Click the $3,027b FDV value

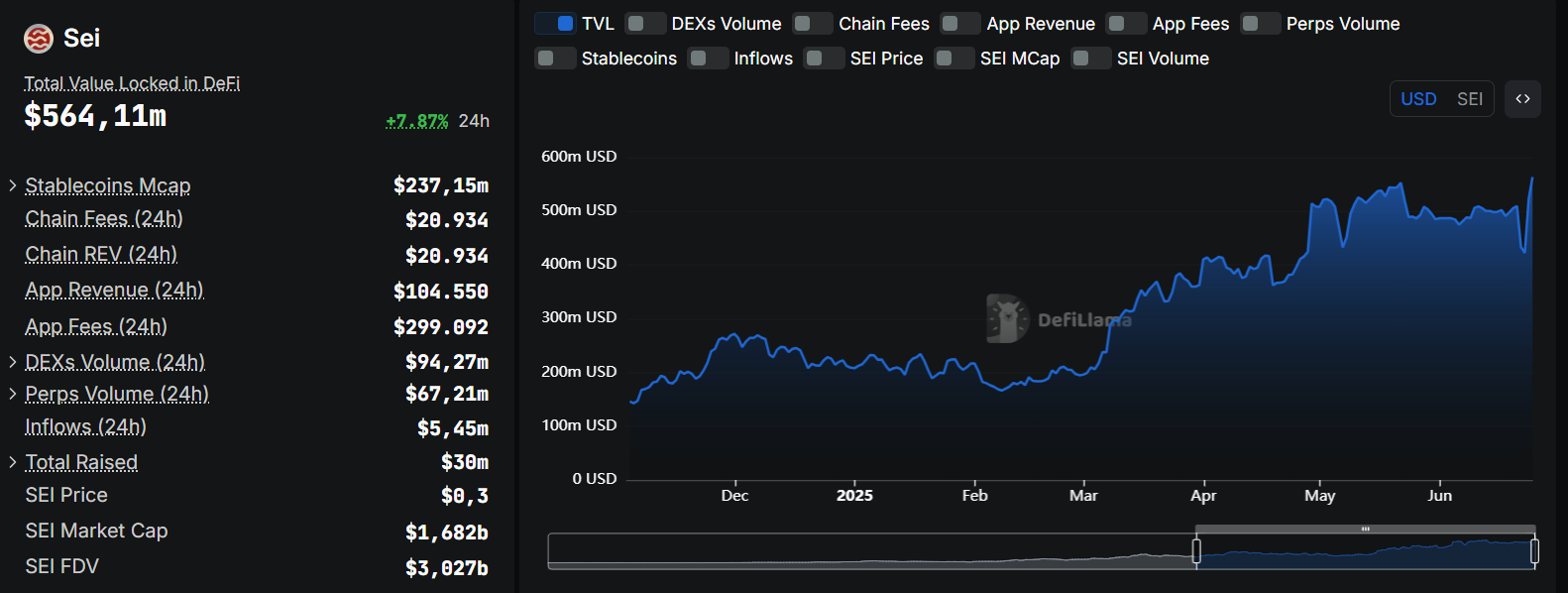tap(447, 568)
